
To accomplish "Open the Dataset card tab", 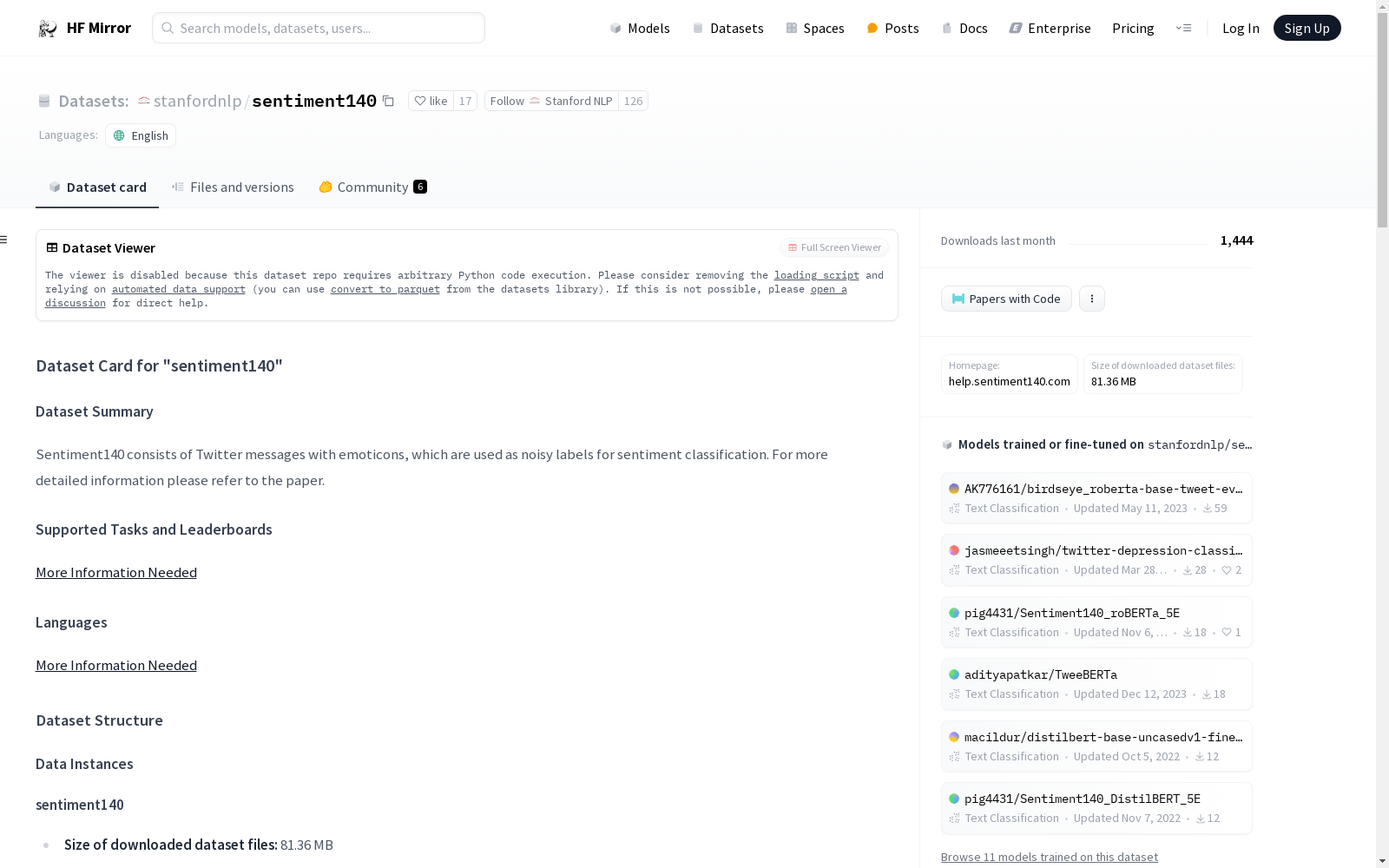I will point(97,187).
